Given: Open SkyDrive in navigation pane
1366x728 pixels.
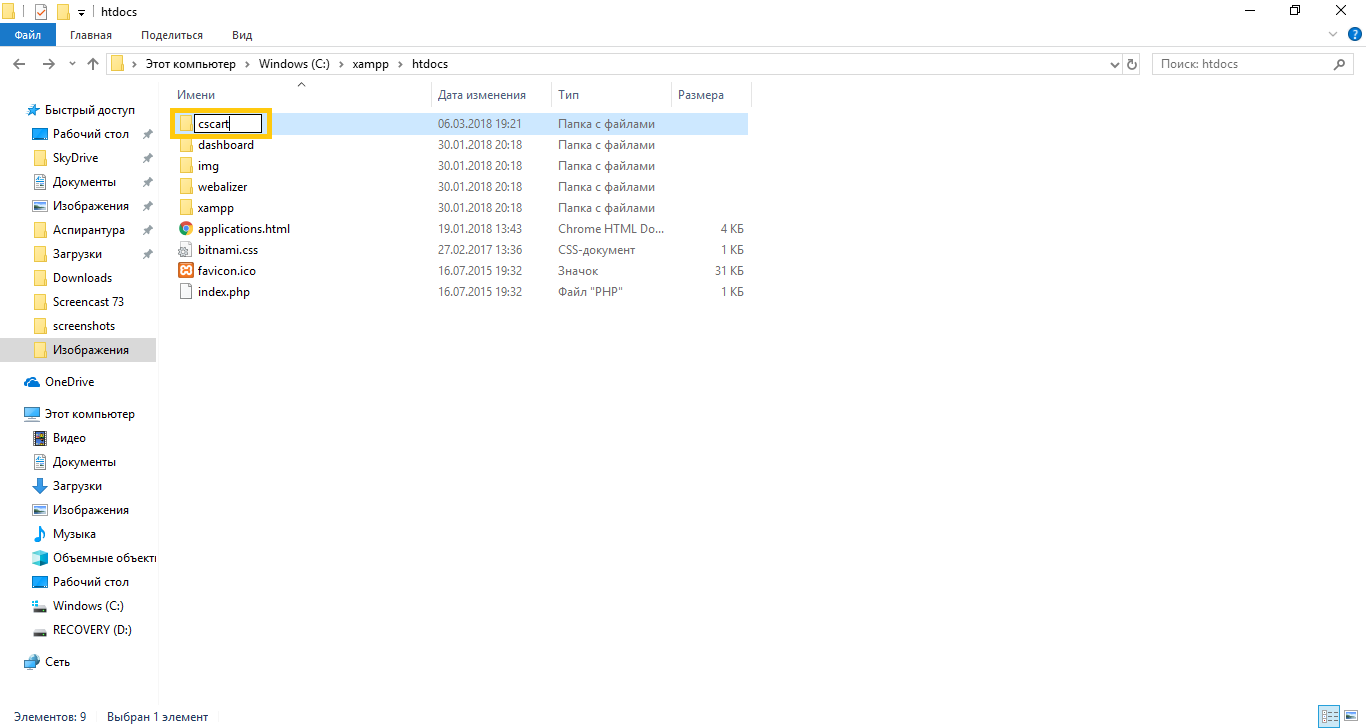Looking at the screenshot, I should click(75, 158).
